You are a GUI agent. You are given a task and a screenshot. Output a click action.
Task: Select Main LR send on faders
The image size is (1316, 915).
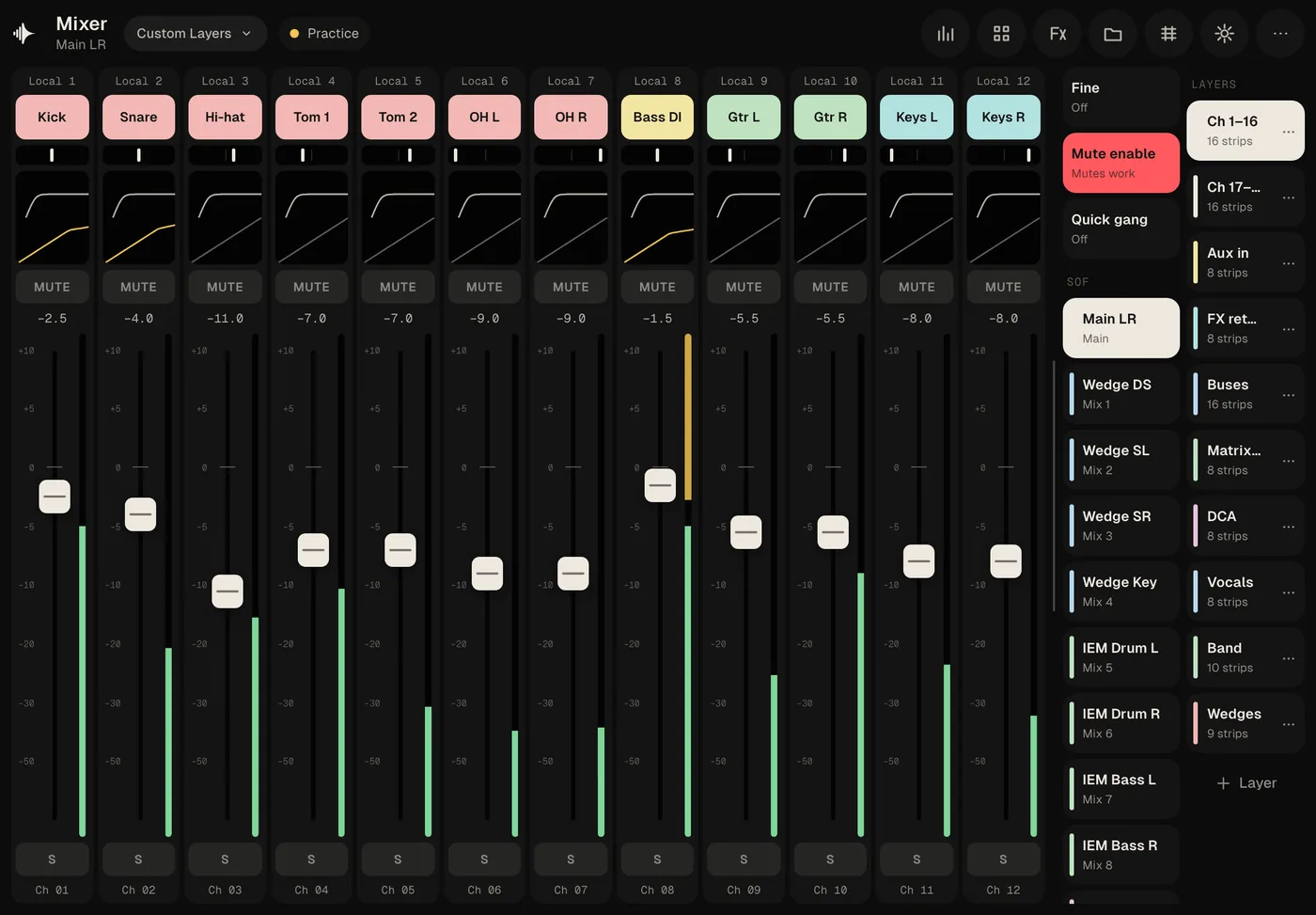click(1120, 328)
